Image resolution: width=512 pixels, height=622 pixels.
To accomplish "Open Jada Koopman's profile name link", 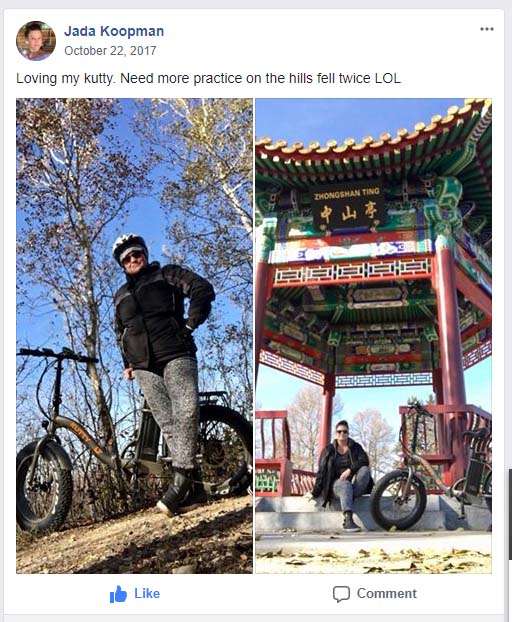I will [114, 31].
